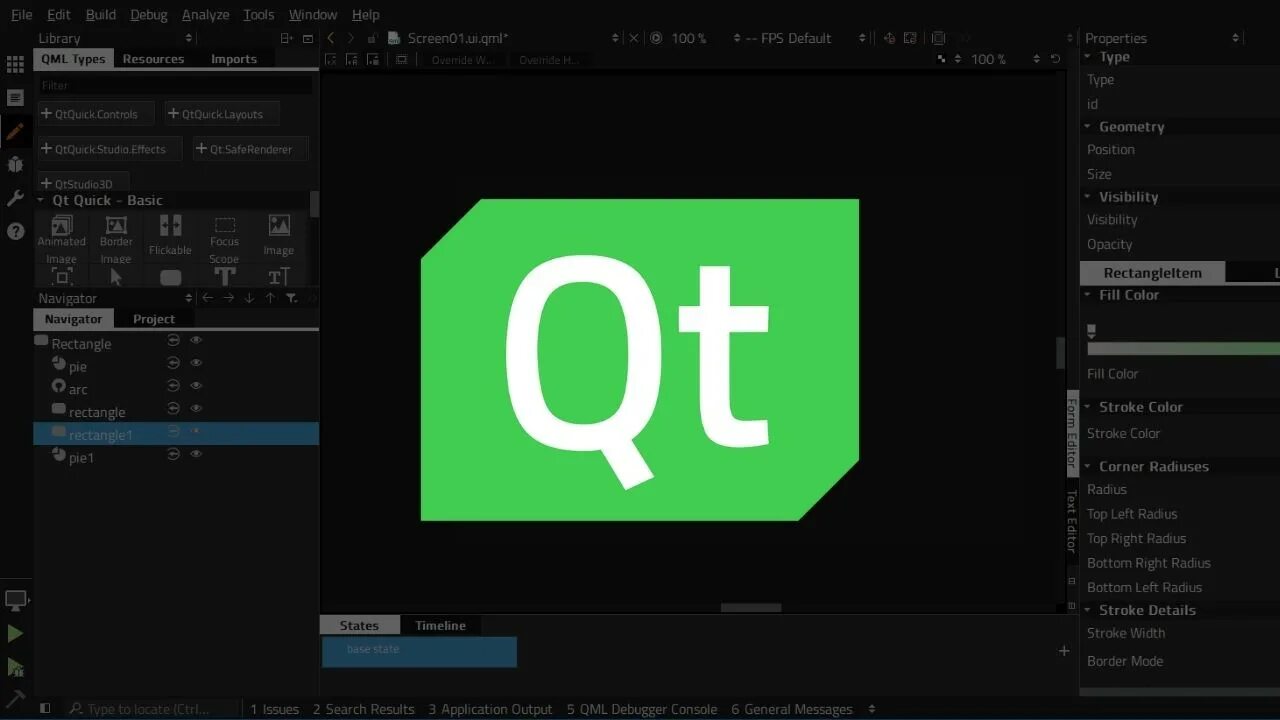Add the QtQuick.Controls import
1280x720 pixels.
click(x=97, y=114)
